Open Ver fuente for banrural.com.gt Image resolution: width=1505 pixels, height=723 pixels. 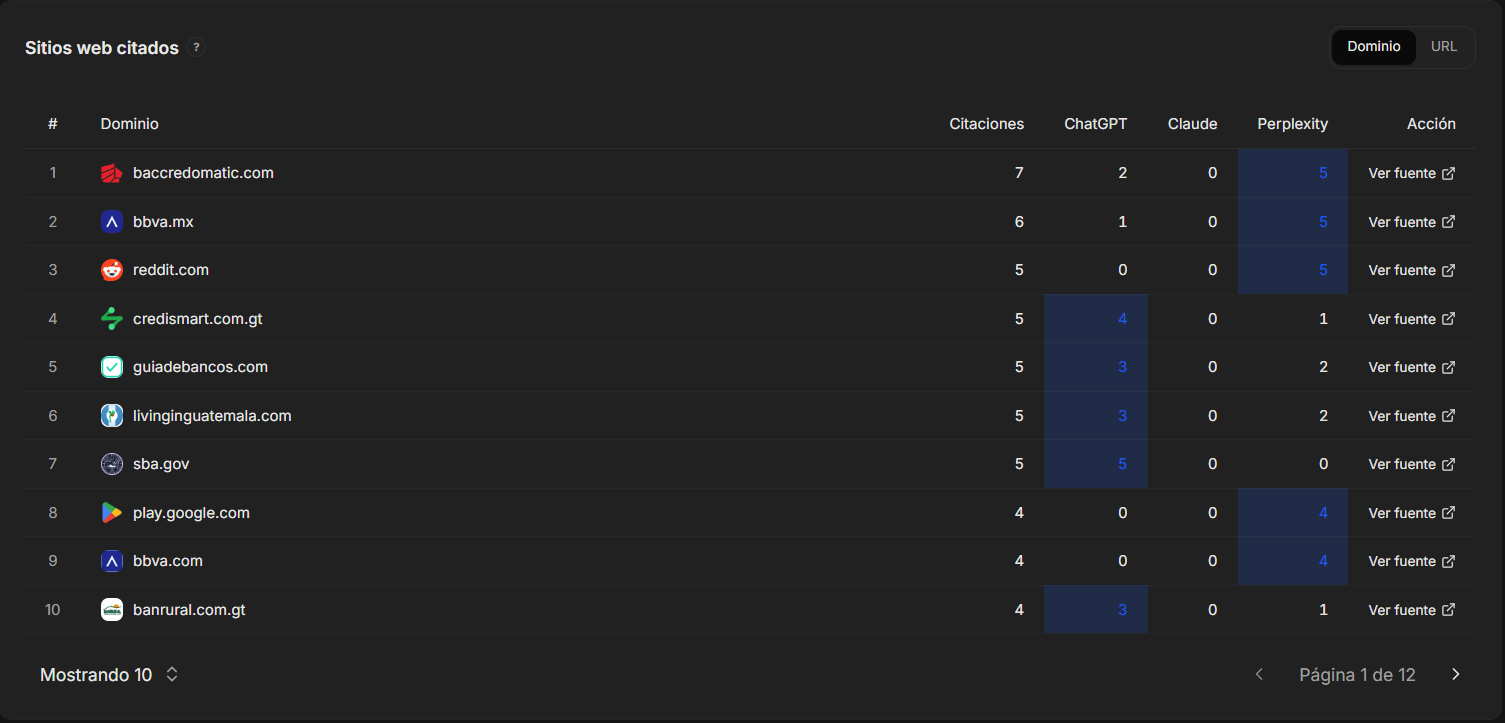click(x=1412, y=610)
